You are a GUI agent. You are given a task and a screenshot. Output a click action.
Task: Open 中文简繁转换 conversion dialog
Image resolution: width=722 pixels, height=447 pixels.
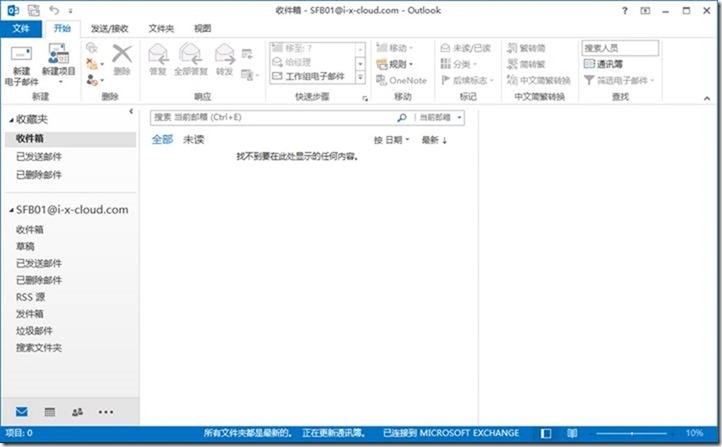(x=538, y=80)
